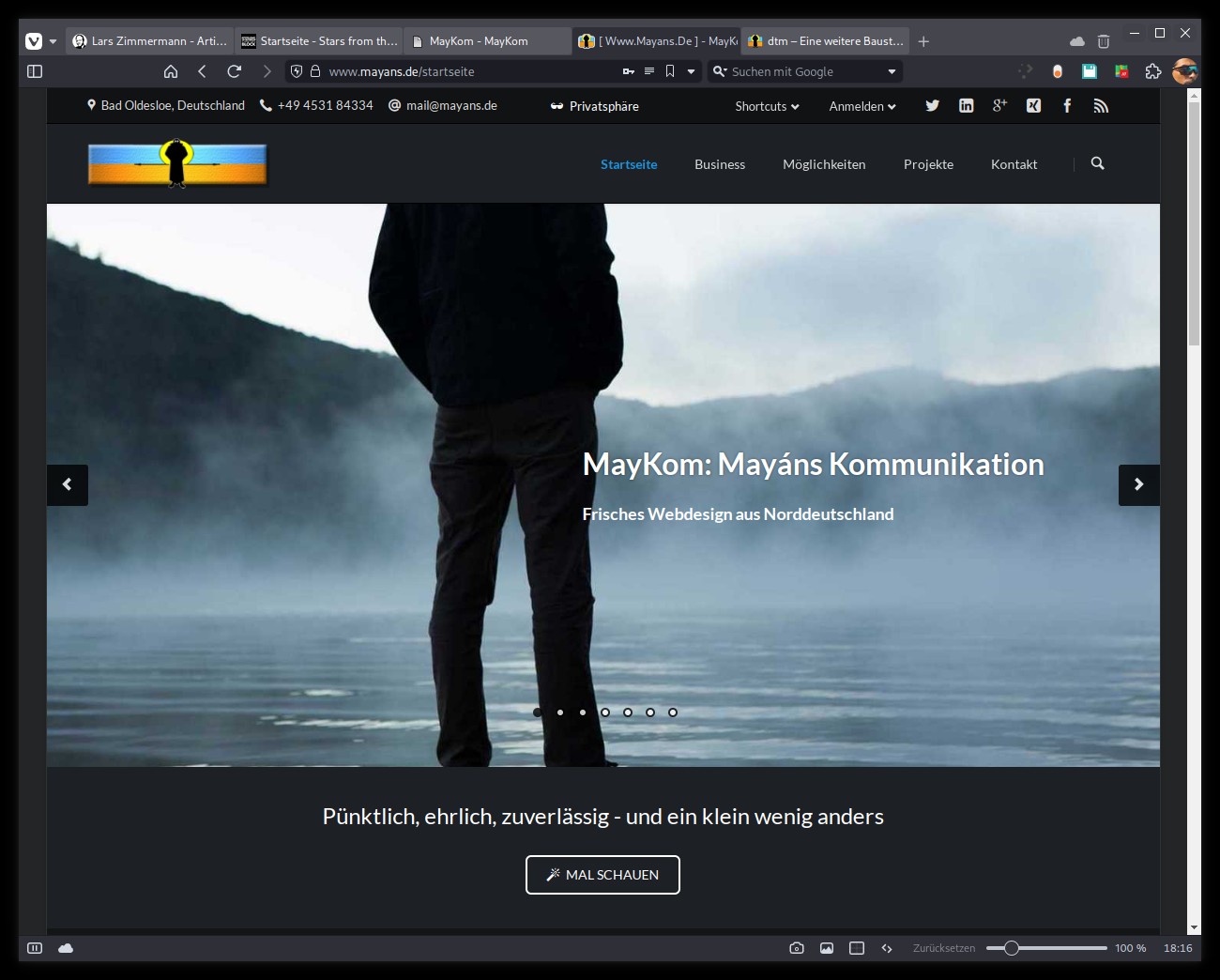Open the closed tabs trash icon
This screenshot has width=1220, height=980.
[1104, 41]
